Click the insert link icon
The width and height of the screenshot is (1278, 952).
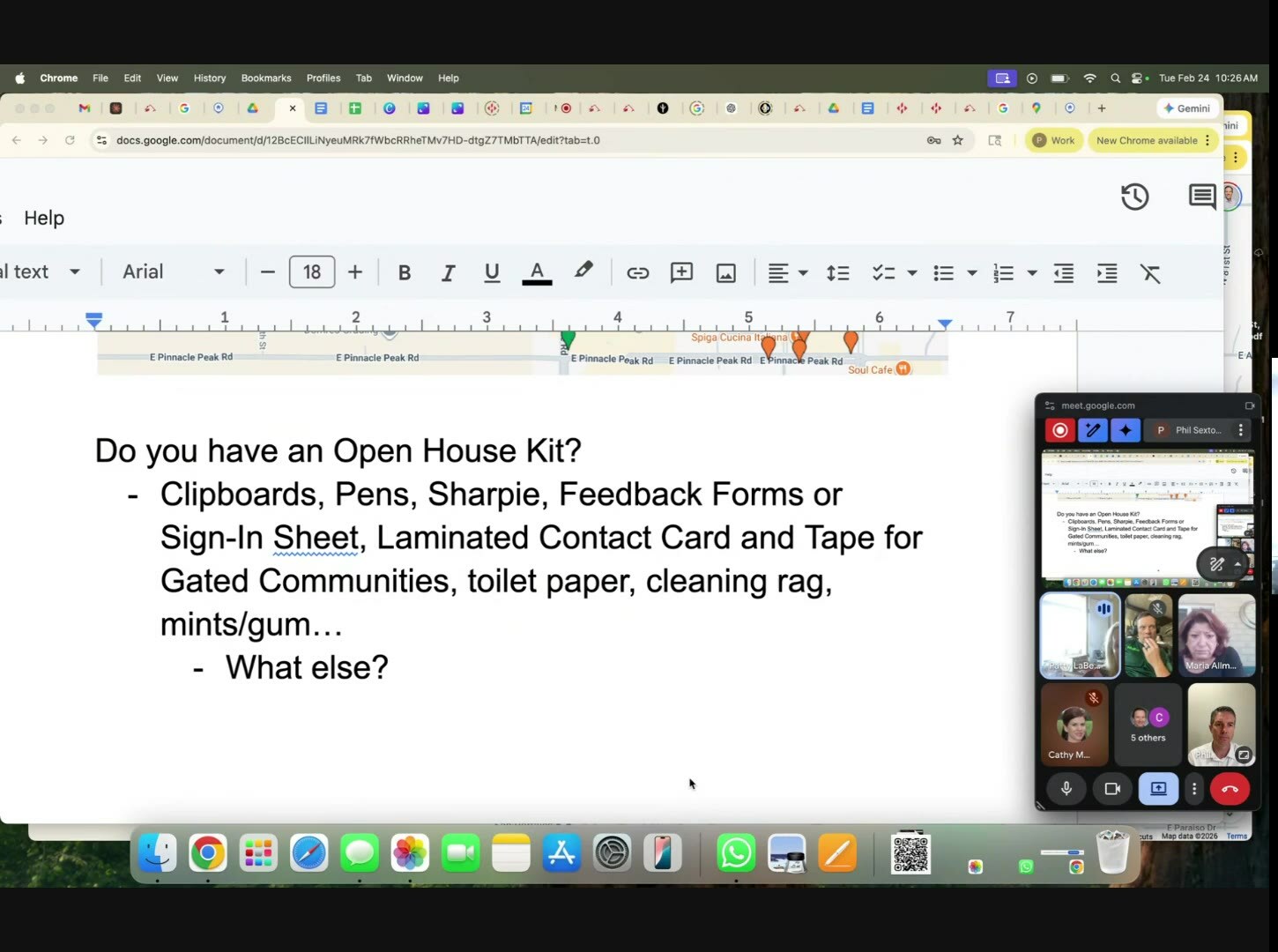click(637, 272)
